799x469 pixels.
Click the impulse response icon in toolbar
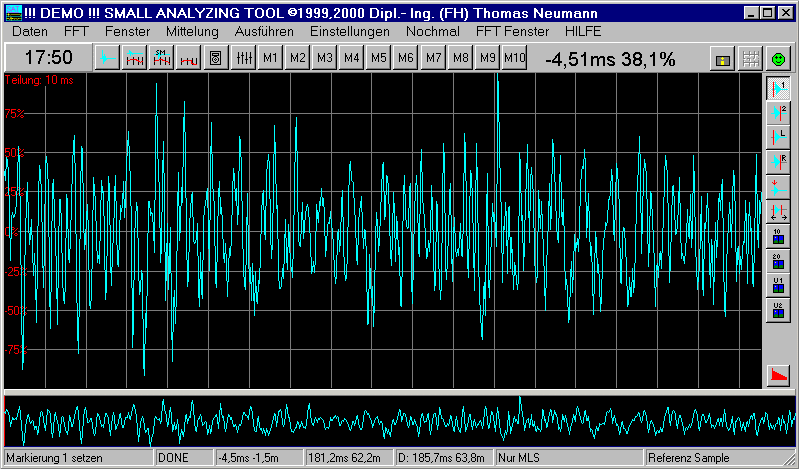(x=106, y=58)
